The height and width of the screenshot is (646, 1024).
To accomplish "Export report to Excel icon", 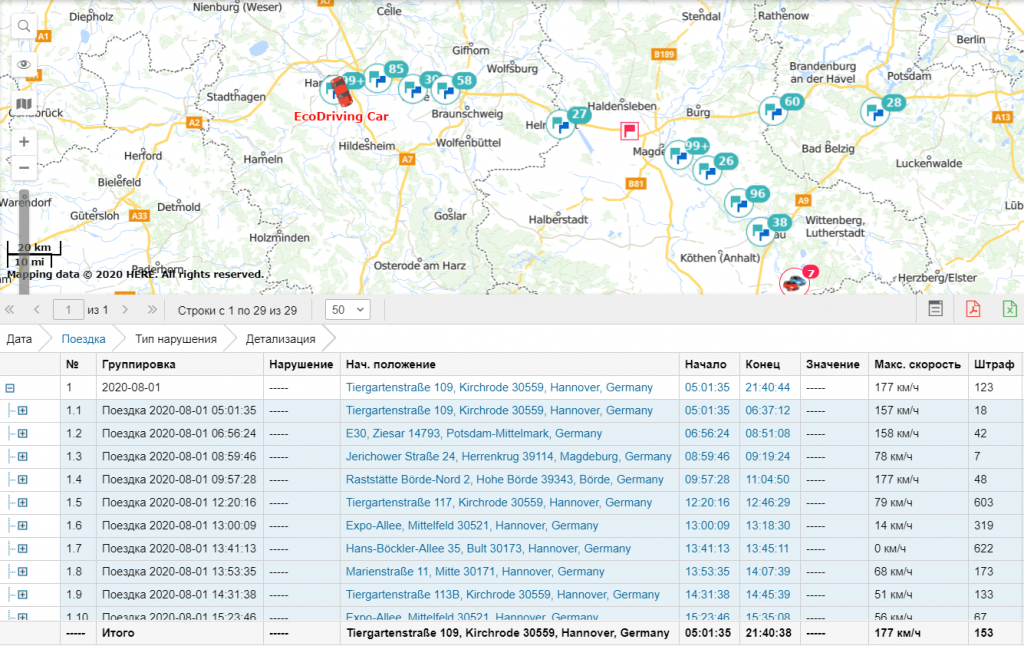I will point(1010,309).
